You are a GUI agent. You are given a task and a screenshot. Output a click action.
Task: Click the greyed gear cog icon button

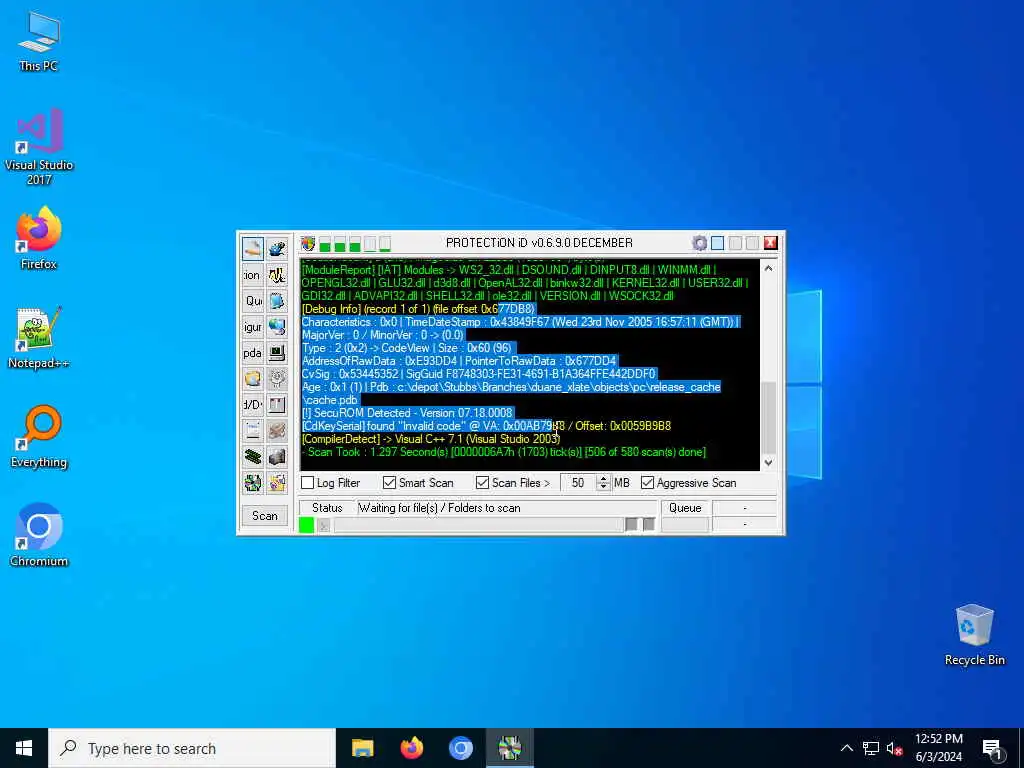pyautogui.click(x=277, y=379)
